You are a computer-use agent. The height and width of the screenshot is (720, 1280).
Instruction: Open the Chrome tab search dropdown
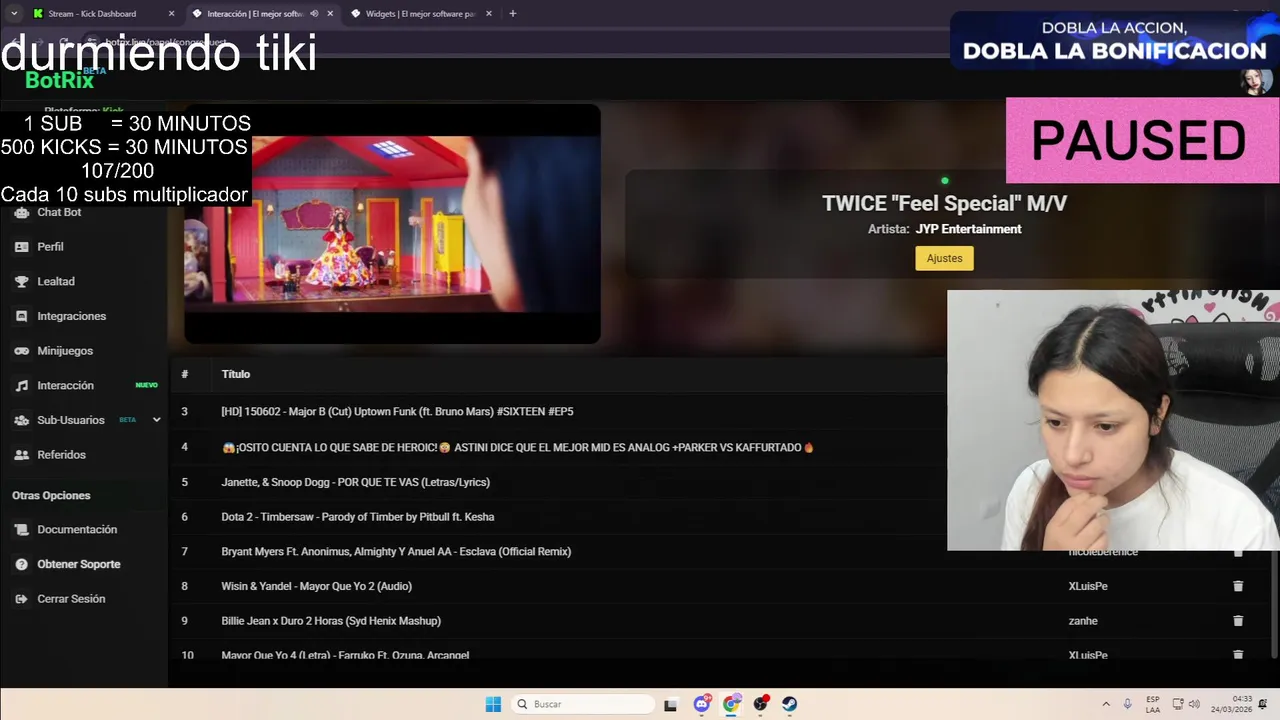pyautogui.click(x=14, y=14)
